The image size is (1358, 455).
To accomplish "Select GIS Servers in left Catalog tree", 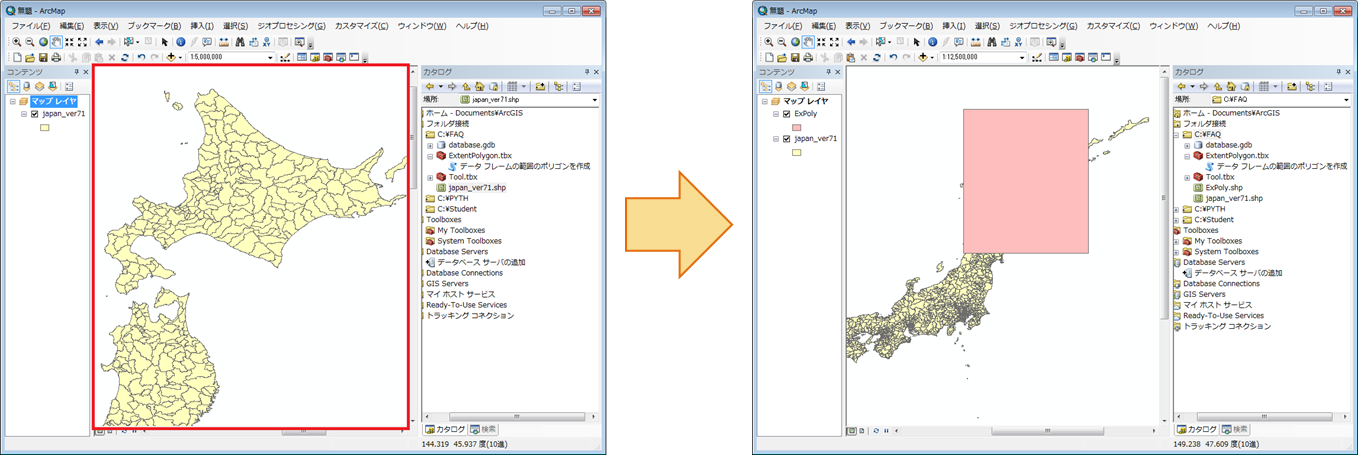I will pyautogui.click(x=447, y=283).
